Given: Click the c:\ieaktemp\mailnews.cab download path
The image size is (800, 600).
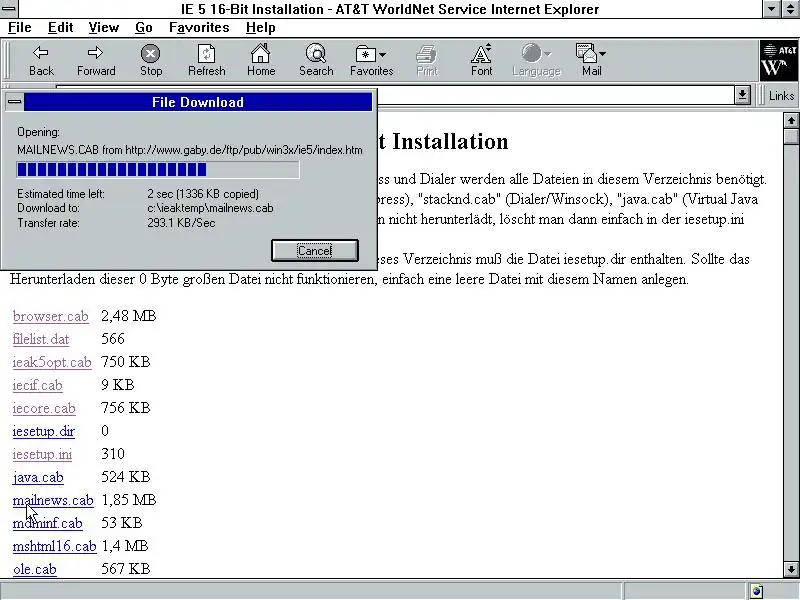Looking at the screenshot, I should (x=210, y=208).
